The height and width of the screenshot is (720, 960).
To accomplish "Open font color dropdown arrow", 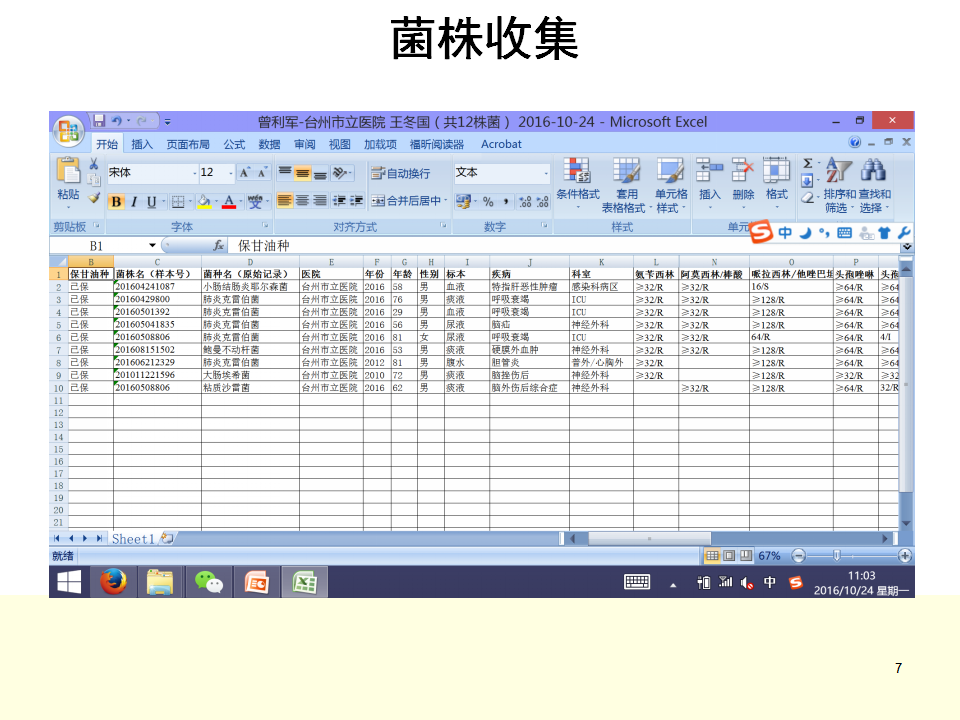I will [x=240, y=201].
